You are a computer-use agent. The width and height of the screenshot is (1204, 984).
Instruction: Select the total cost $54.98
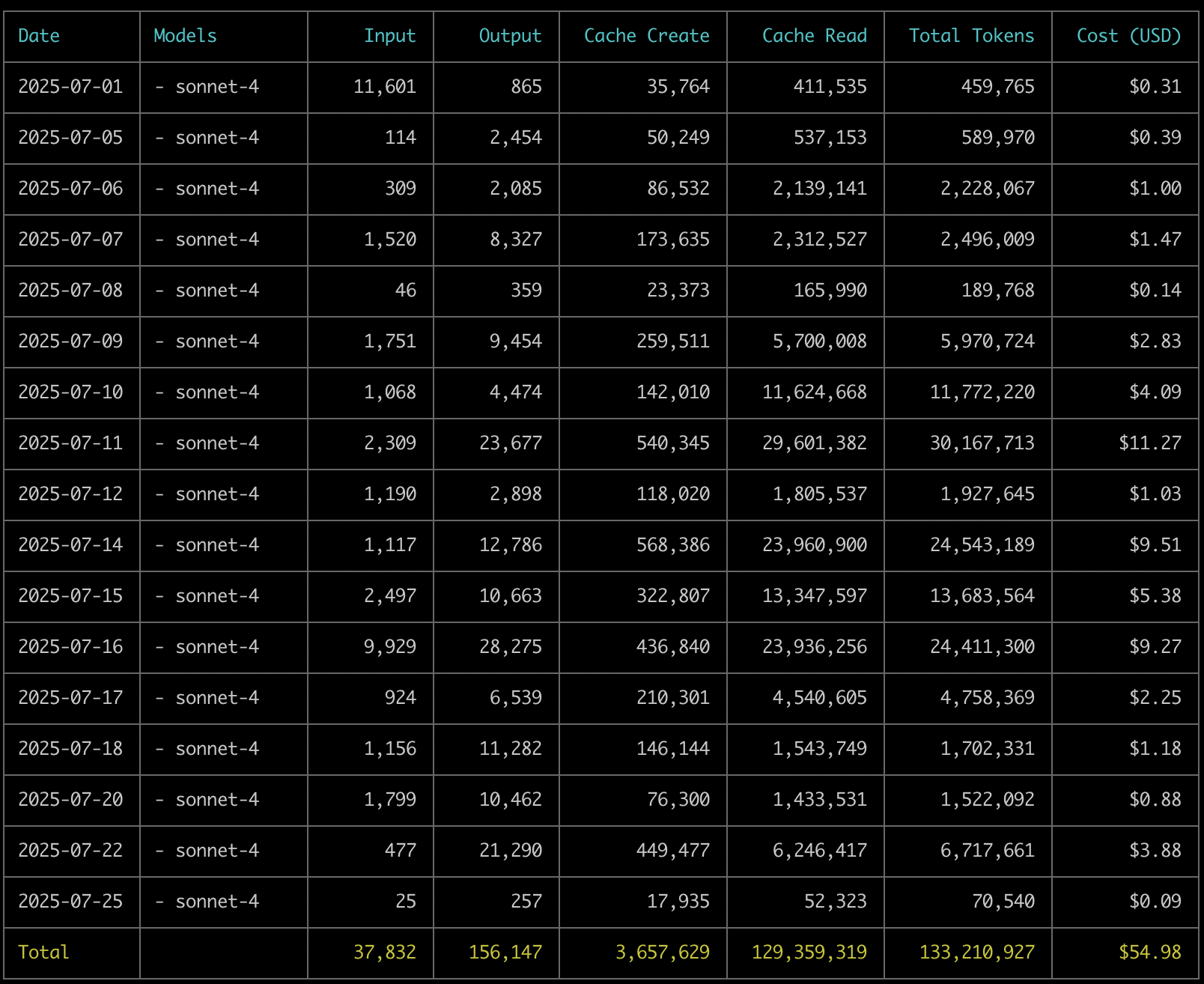click(1149, 953)
